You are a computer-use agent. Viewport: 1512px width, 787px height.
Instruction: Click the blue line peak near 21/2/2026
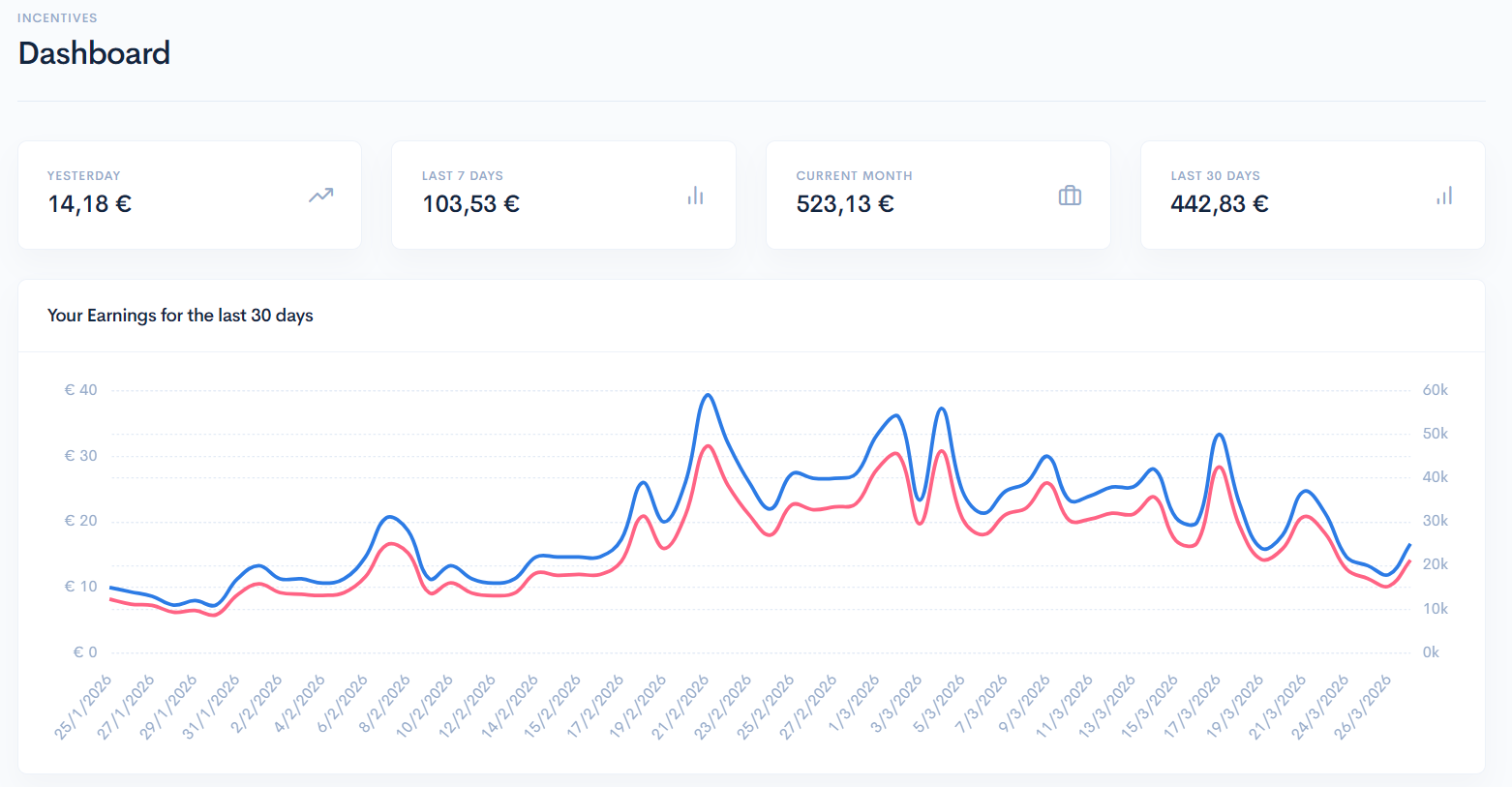pyautogui.click(x=708, y=395)
